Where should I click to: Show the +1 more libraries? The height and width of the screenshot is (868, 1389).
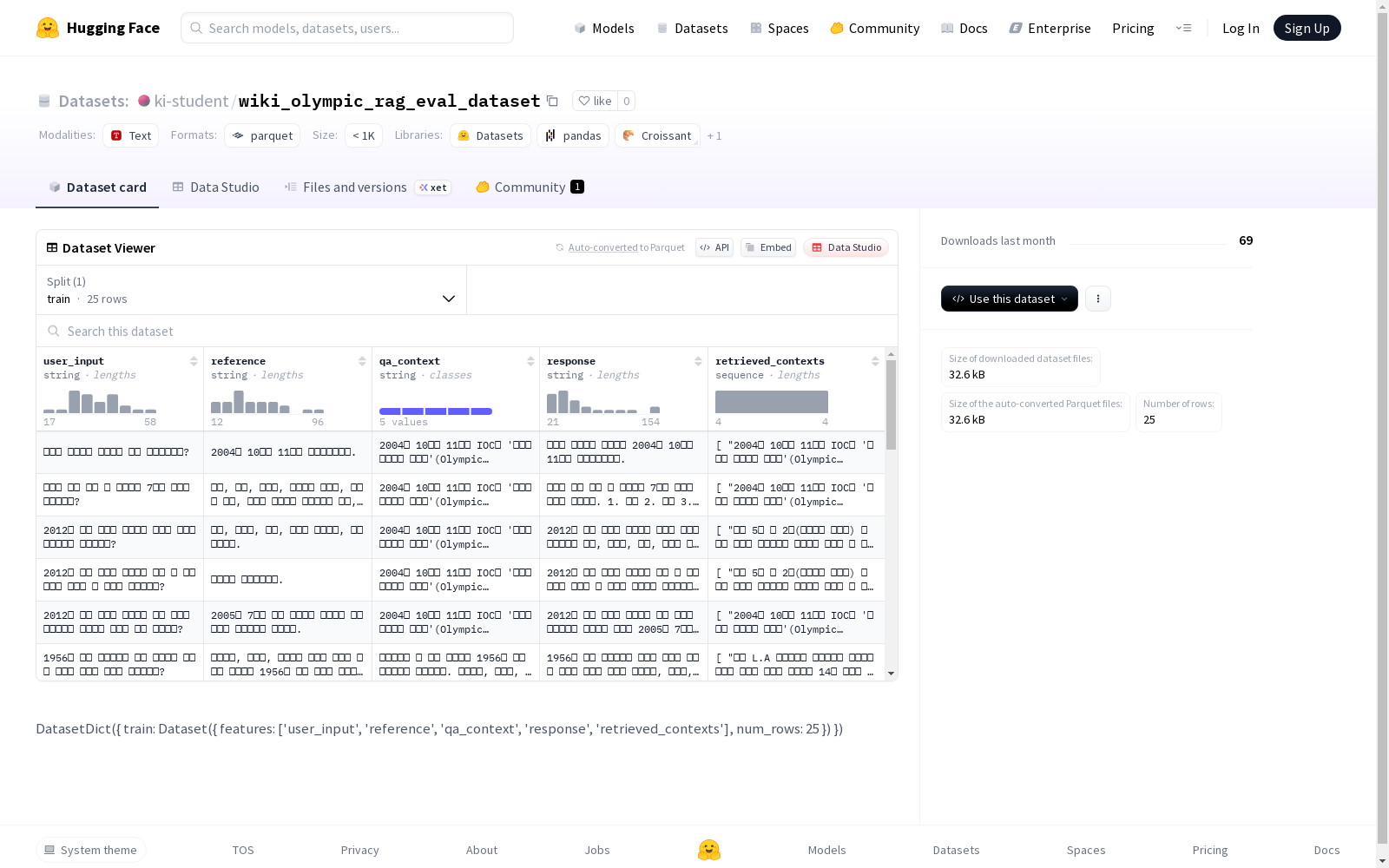tap(714, 135)
